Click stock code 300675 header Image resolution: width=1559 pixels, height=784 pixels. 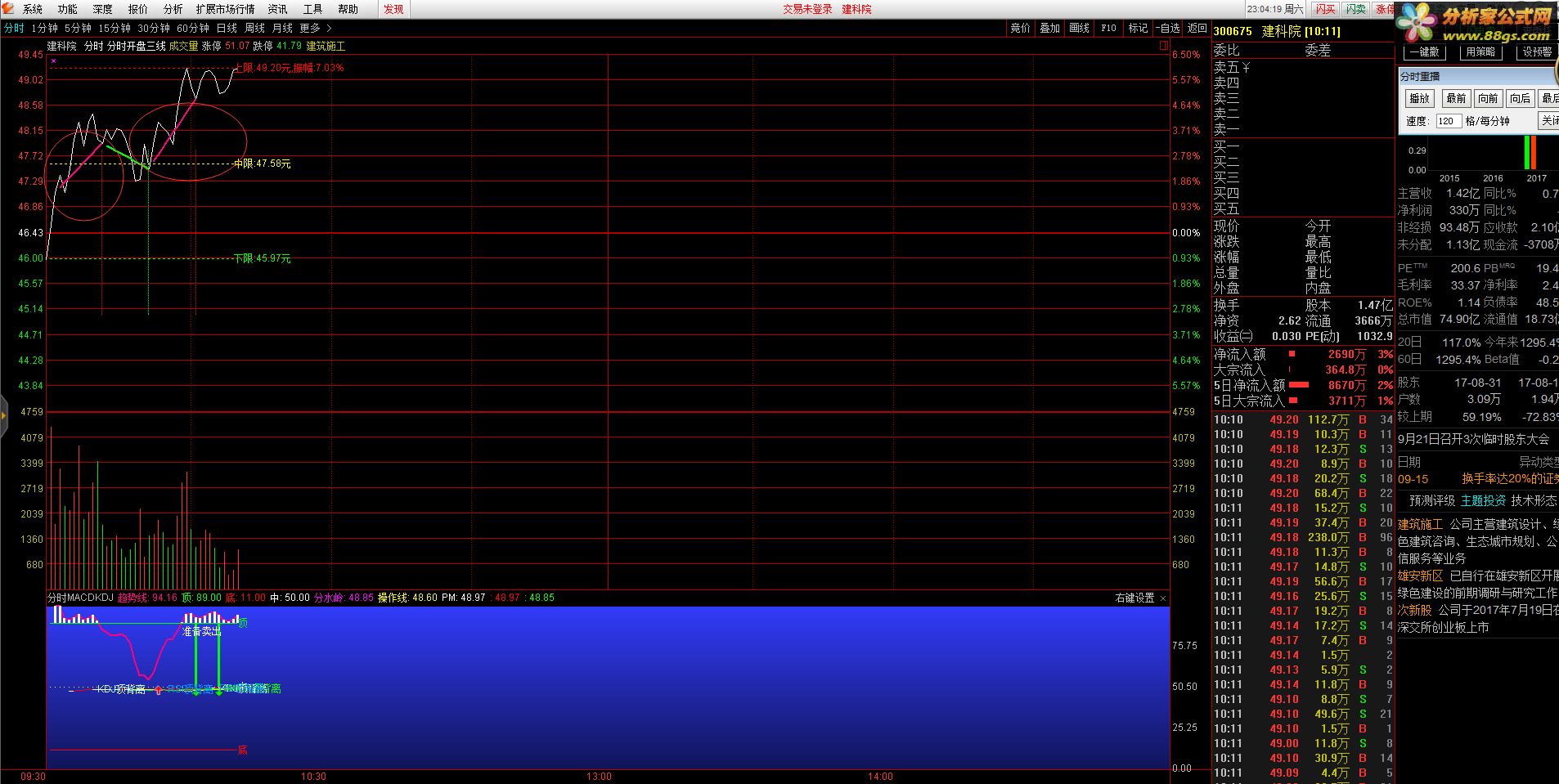point(1233,31)
